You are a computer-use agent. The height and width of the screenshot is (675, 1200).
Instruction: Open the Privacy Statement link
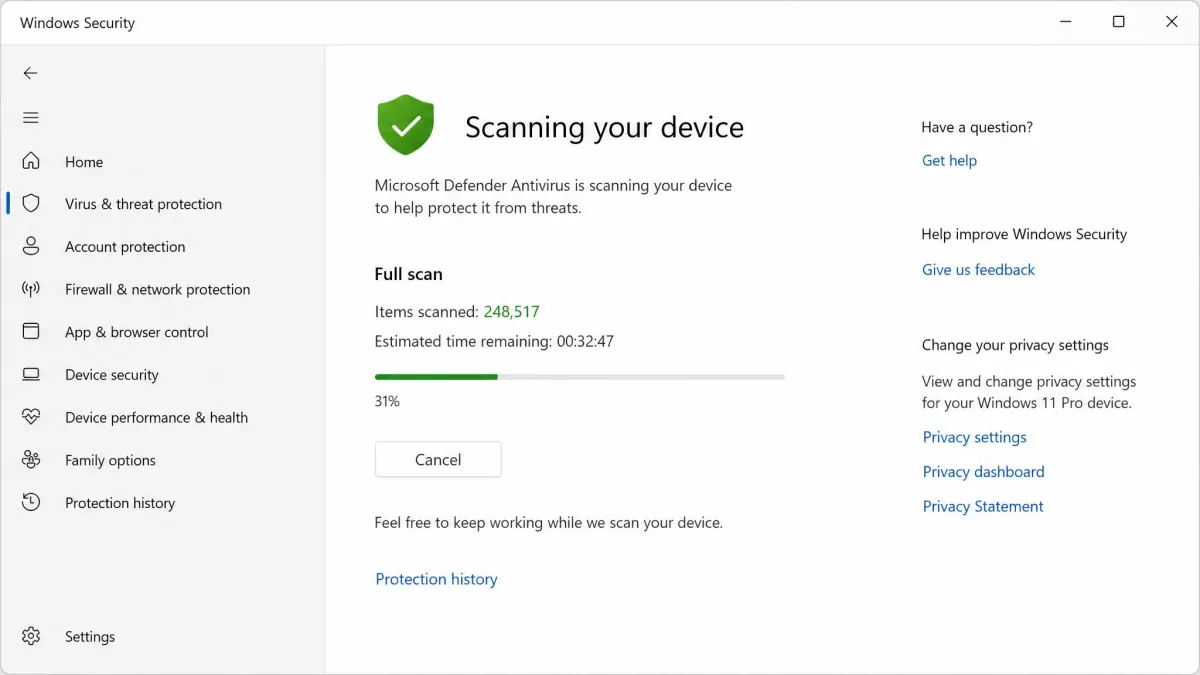983,507
